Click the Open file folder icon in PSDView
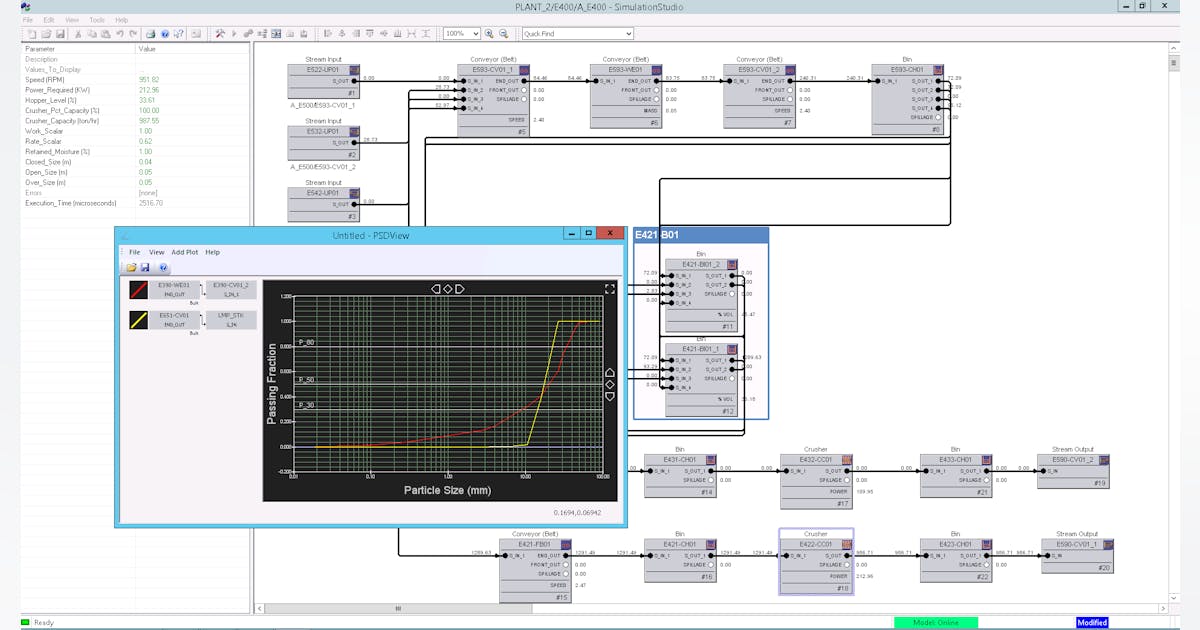 point(133,269)
